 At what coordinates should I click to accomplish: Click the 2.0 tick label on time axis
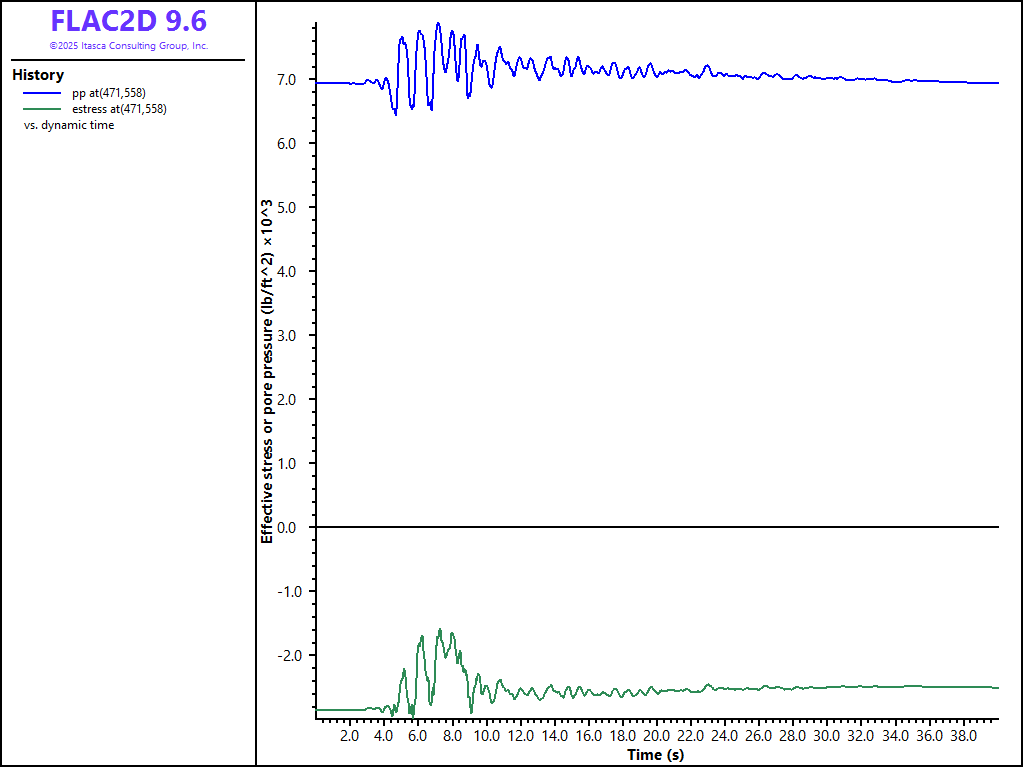350,736
